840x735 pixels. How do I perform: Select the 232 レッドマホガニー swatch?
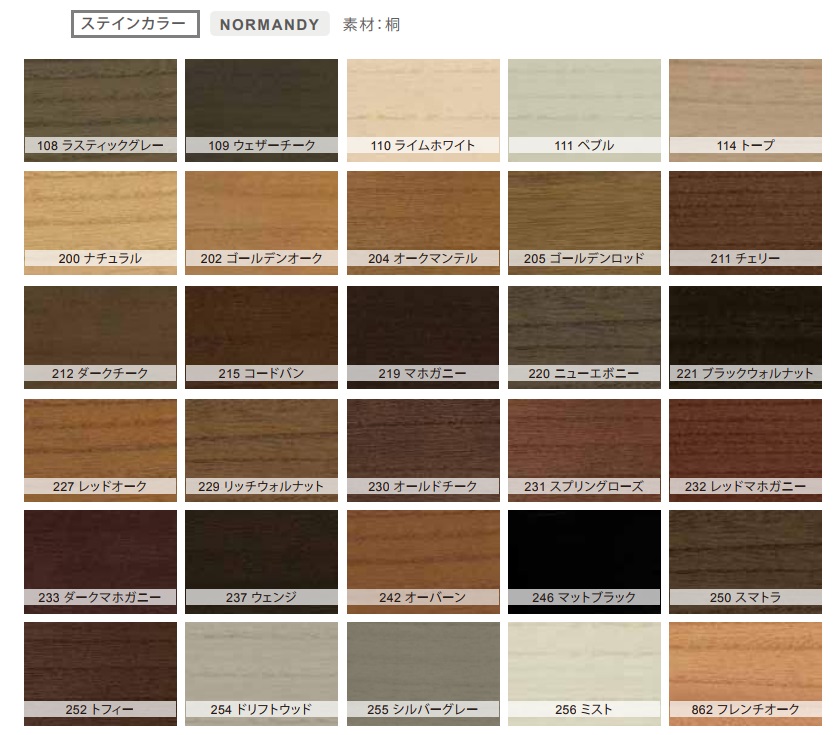click(745, 451)
